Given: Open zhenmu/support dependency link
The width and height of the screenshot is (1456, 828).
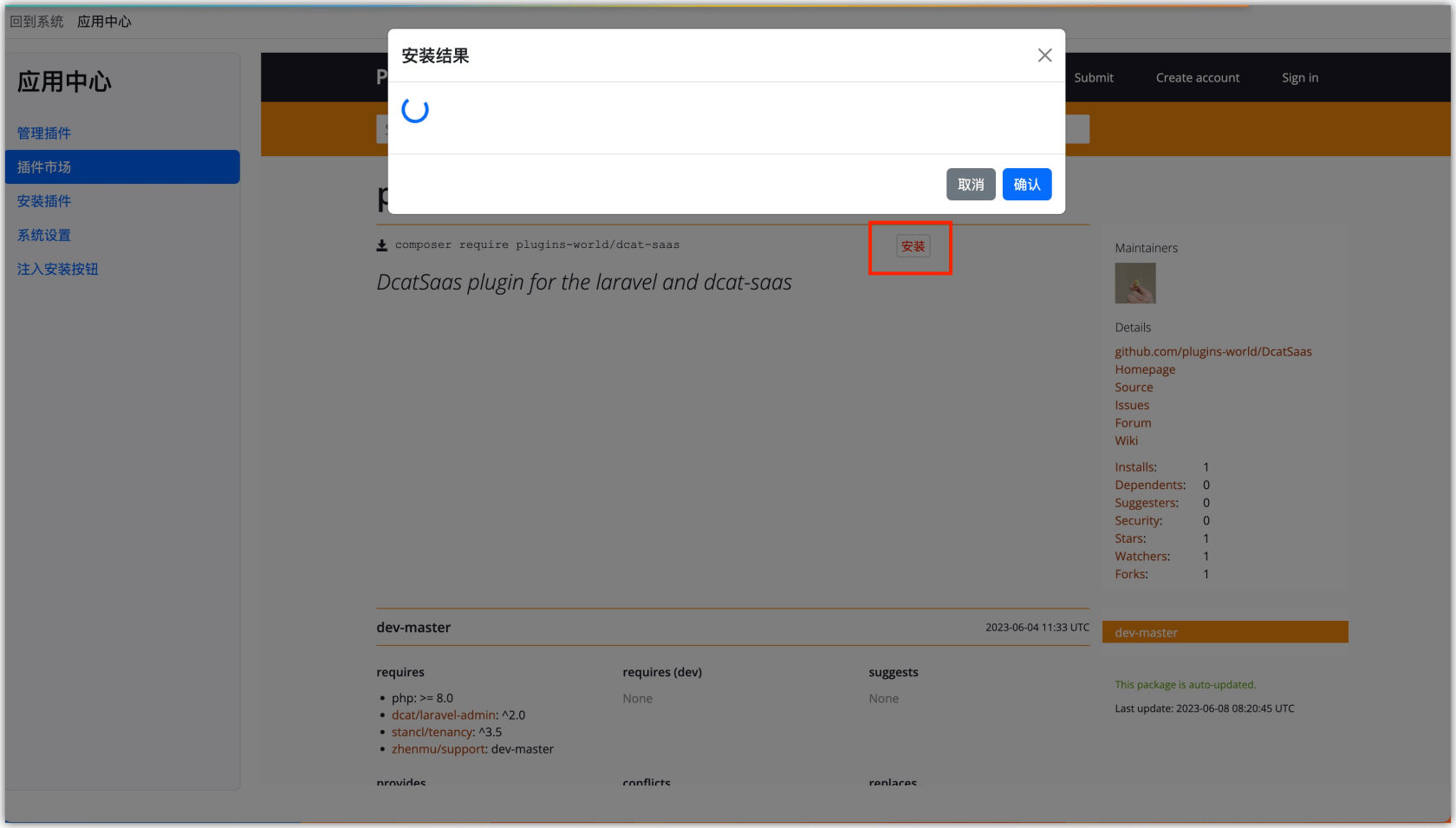Looking at the screenshot, I should click(438, 749).
